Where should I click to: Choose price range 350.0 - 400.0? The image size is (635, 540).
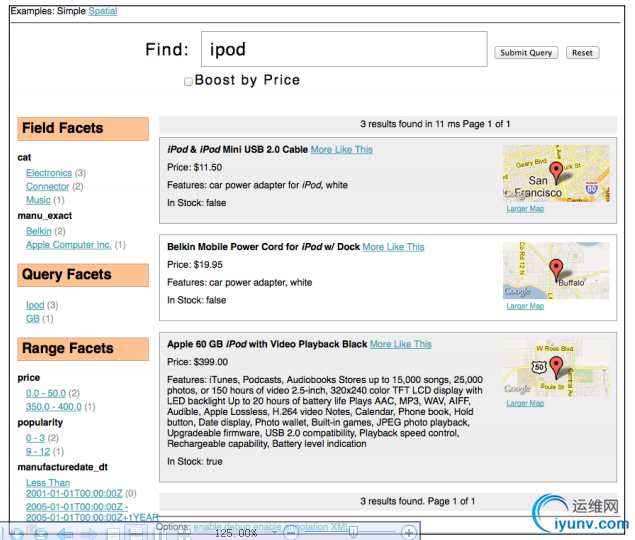pyautogui.click(x=54, y=406)
